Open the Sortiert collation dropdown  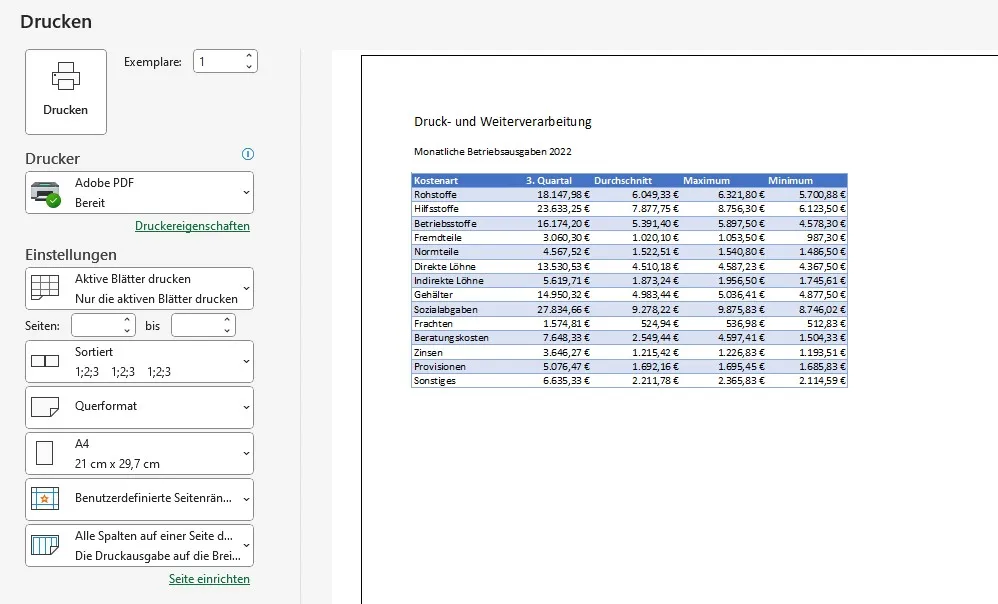click(x=246, y=361)
